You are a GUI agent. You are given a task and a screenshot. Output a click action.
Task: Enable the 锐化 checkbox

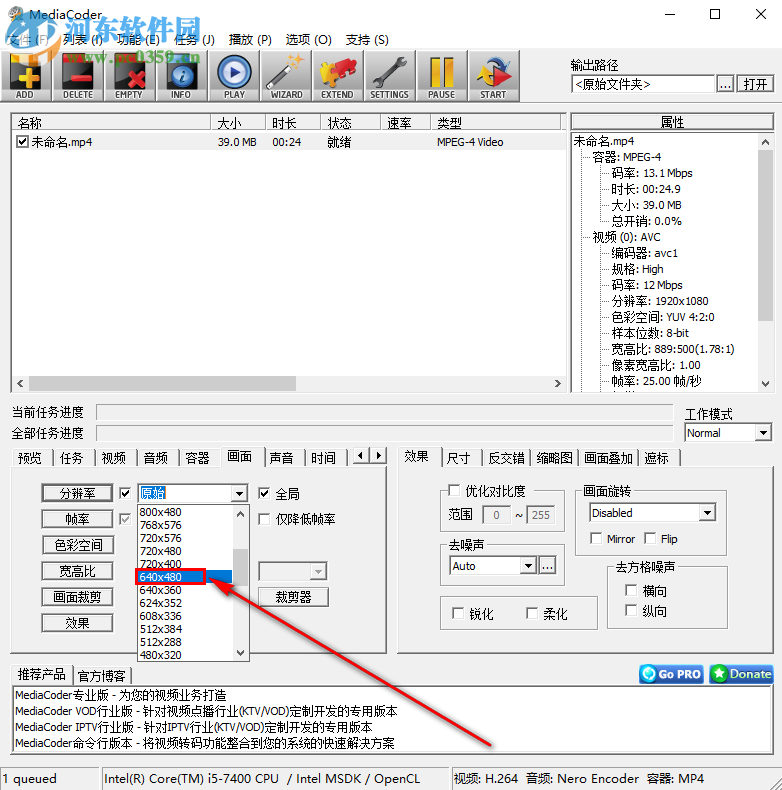click(x=458, y=613)
